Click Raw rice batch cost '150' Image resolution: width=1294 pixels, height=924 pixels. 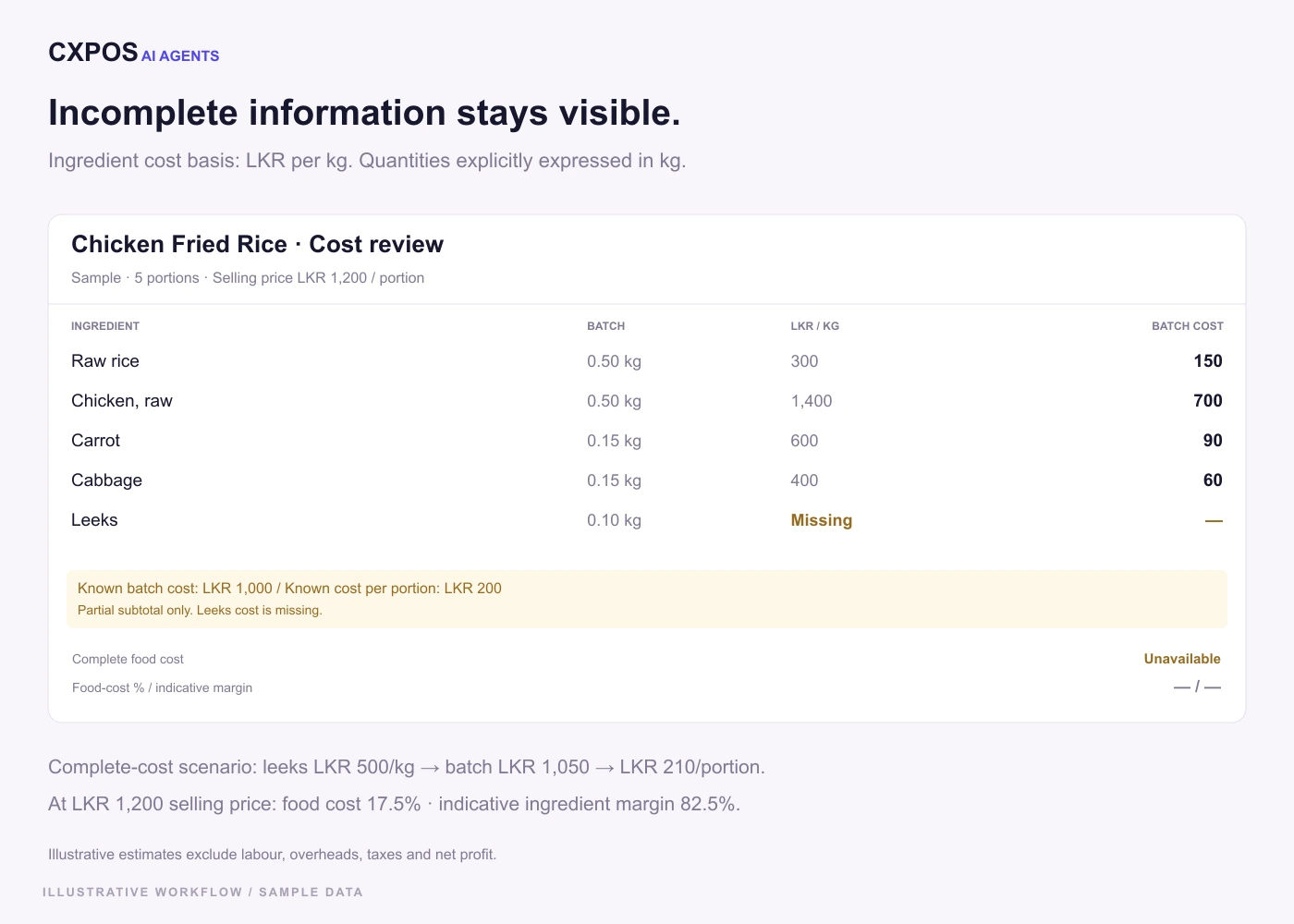(1208, 361)
